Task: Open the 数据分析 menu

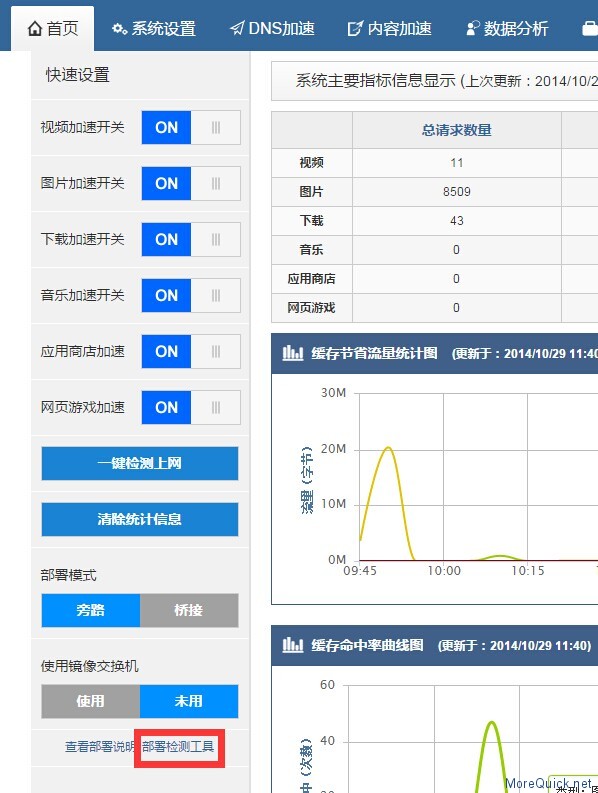Action: (507, 28)
